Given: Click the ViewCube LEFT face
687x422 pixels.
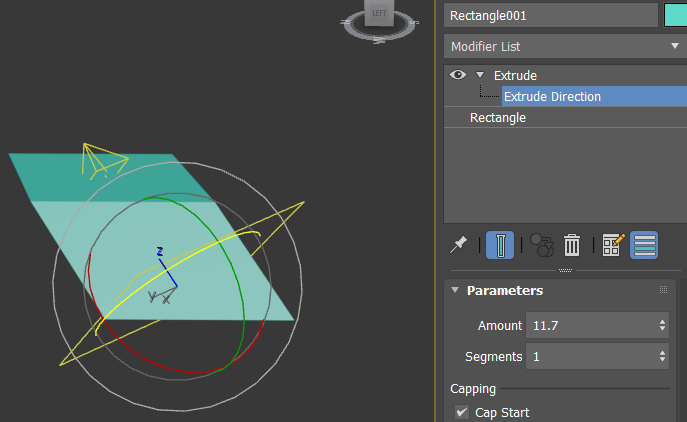Looking at the screenshot, I should (x=379, y=13).
